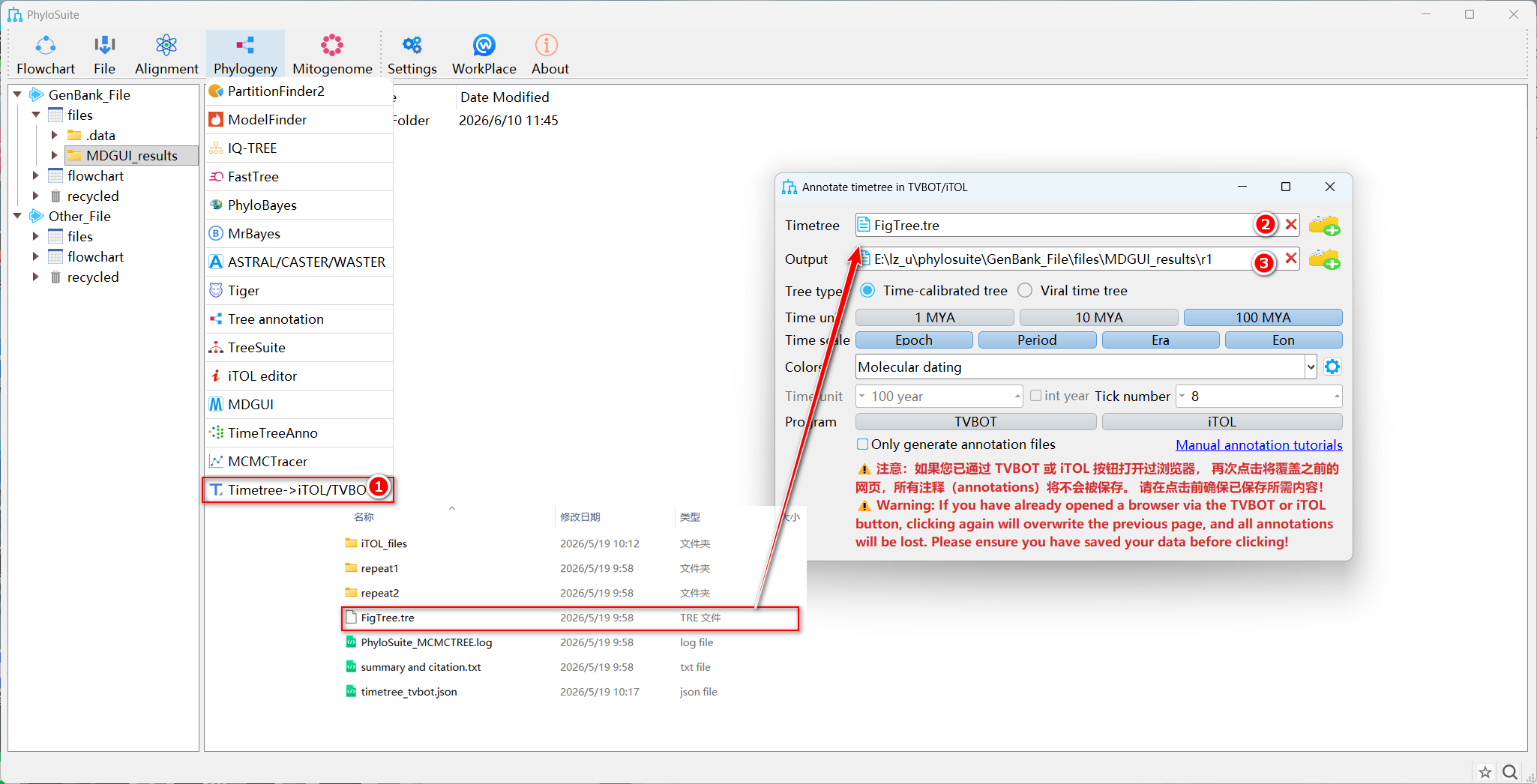
Task: Click the star icon in status bar
Action: [x=1485, y=772]
